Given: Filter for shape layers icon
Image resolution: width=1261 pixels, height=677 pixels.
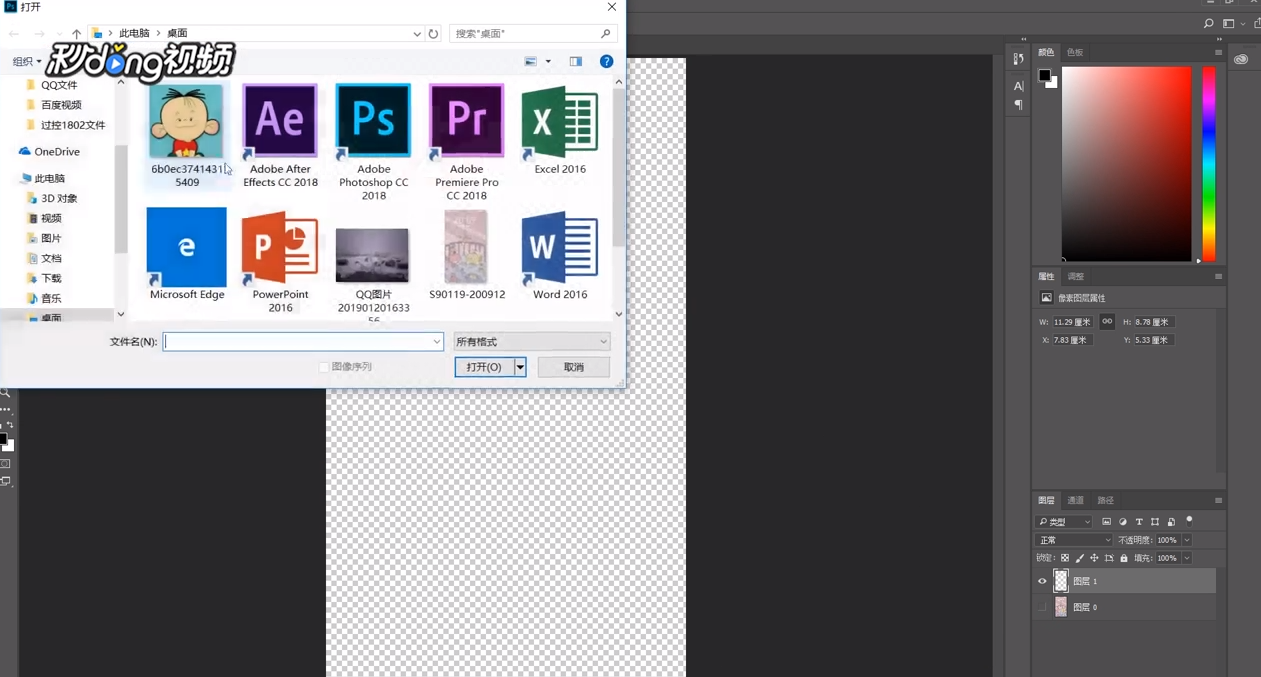Looking at the screenshot, I should pyautogui.click(x=1155, y=522).
